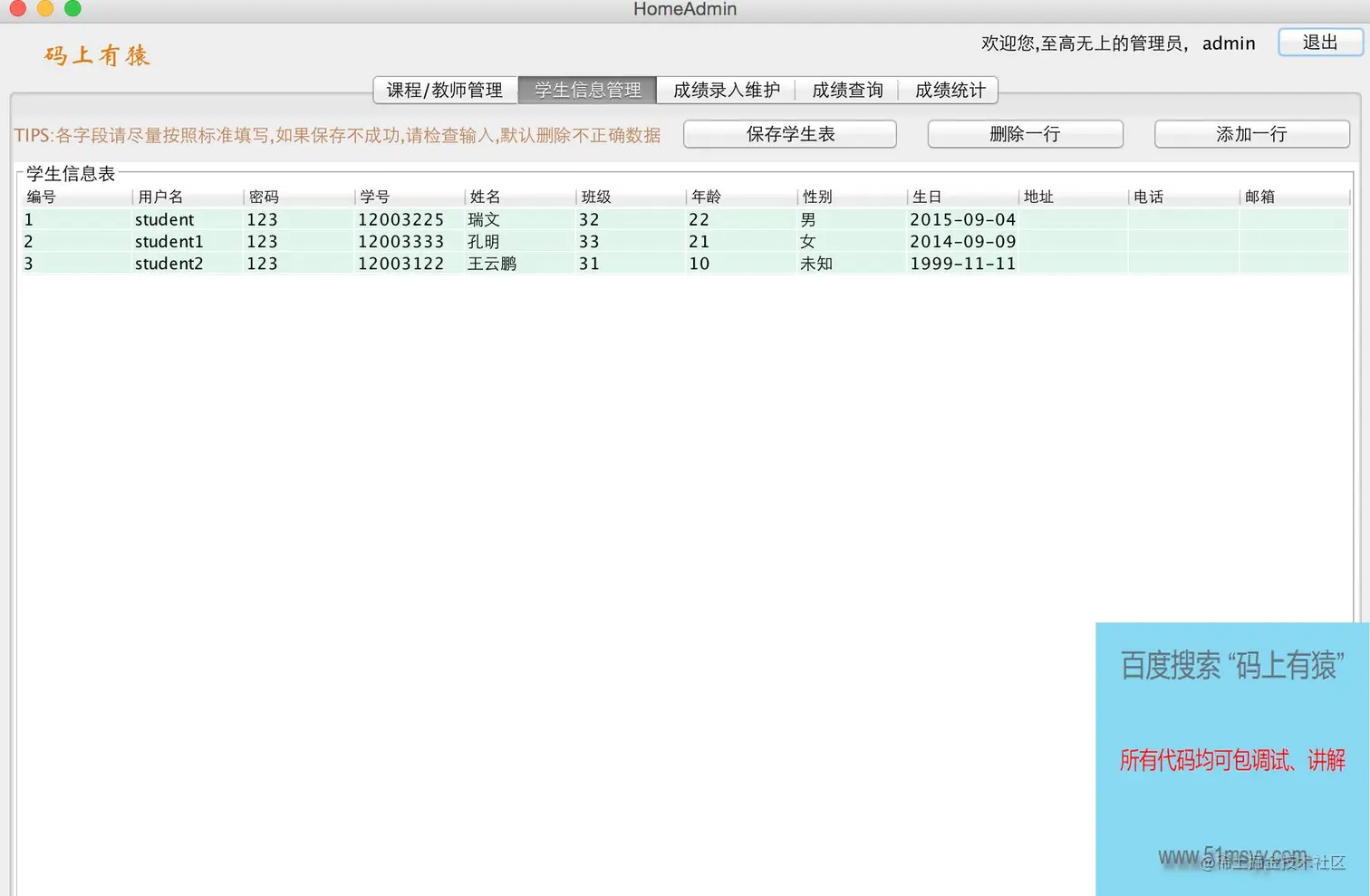Maximize the HomeAdmin window with green button
Image resolution: width=1370 pixels, height=896 pixels.
click(72, 8)
